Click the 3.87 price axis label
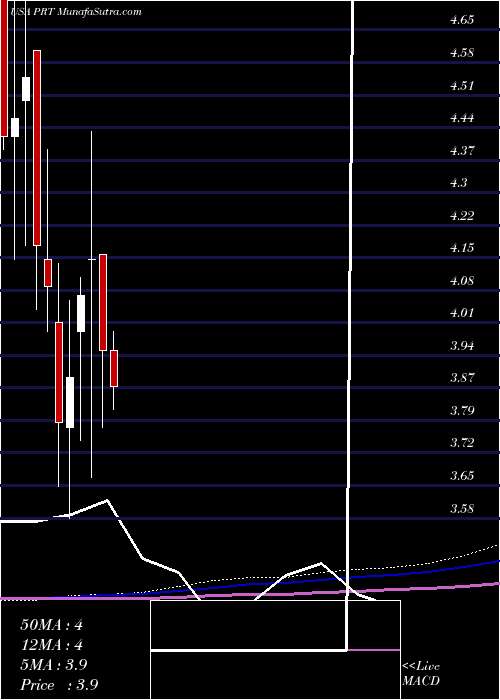This screenshot has height=700, width=500. 462,378
